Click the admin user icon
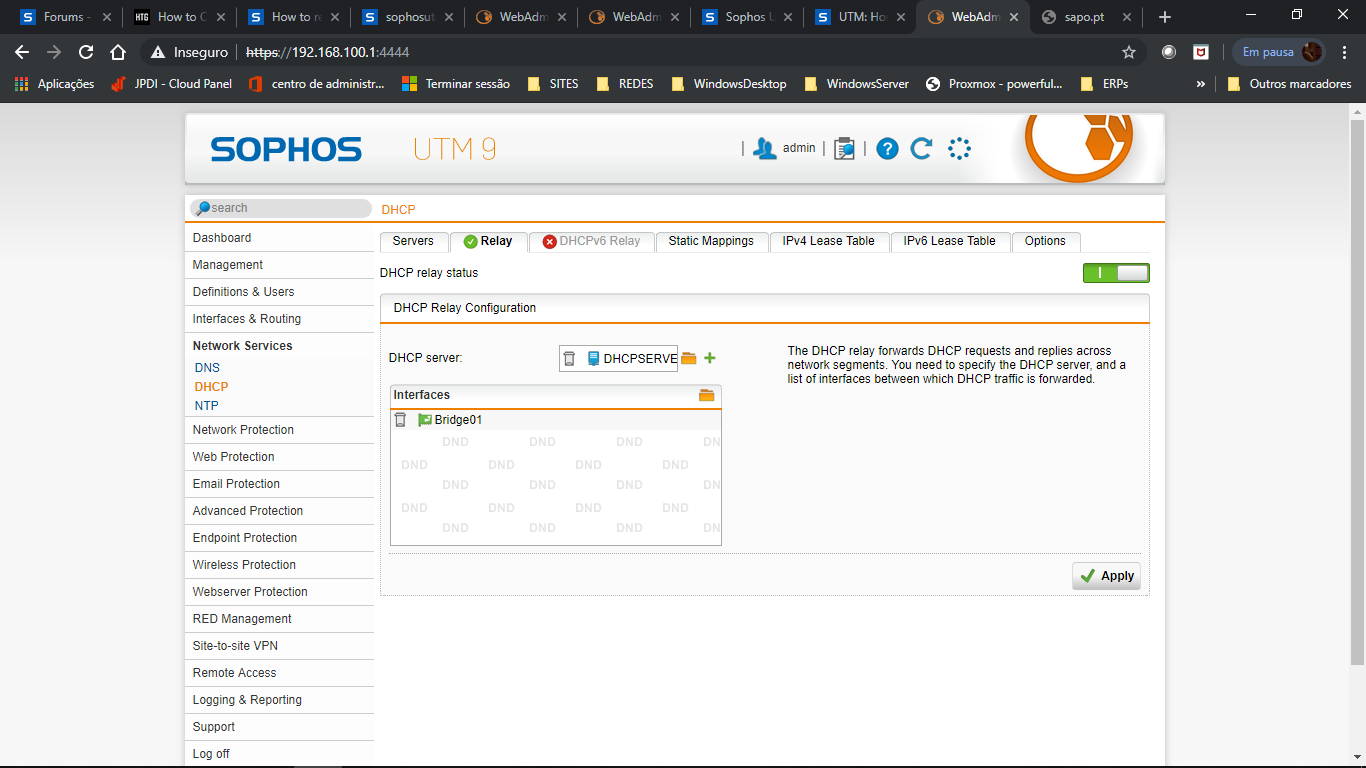 point(765,148)
